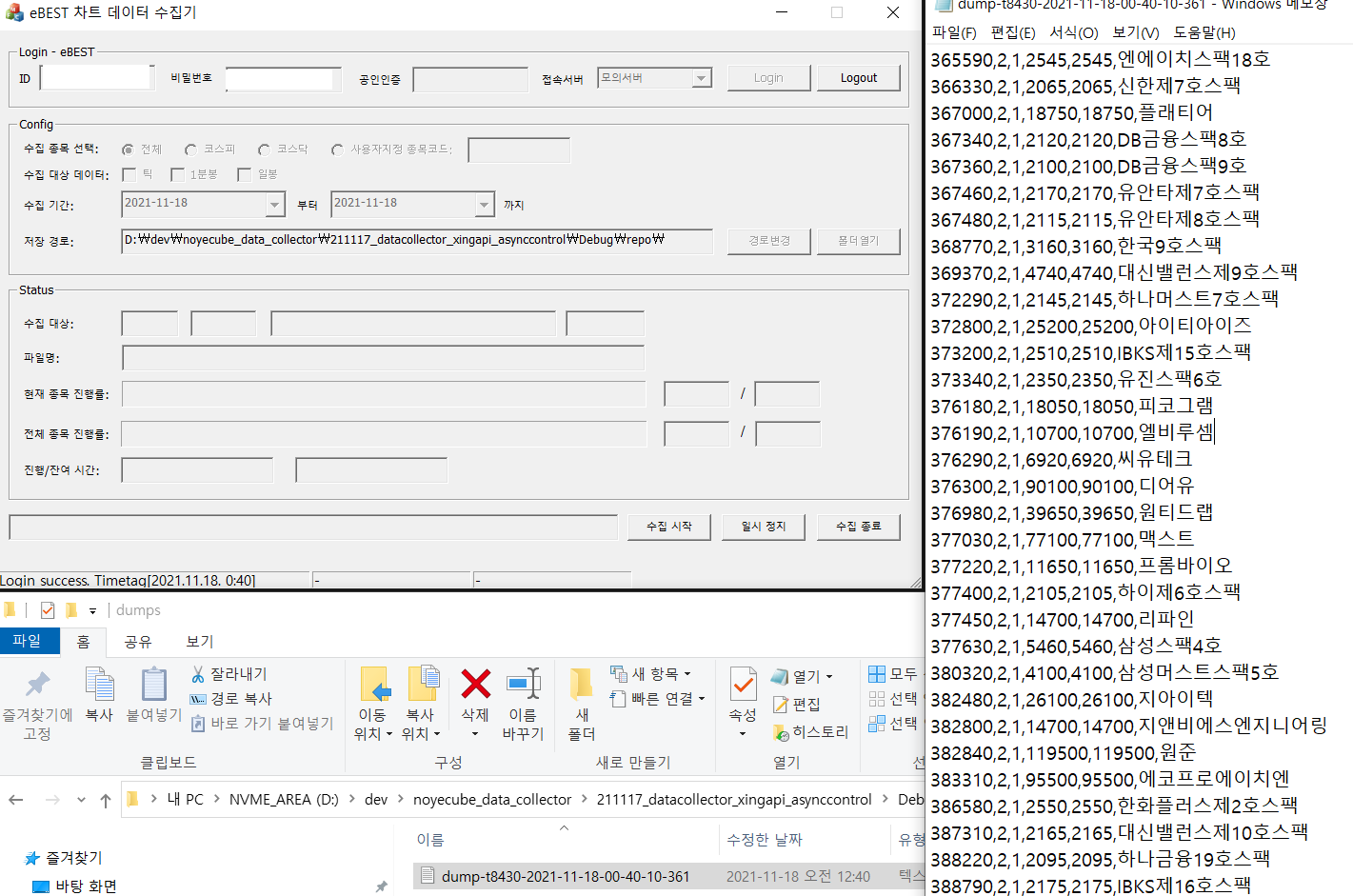This screenshot has height=896, width=1353.
Task: Click the Edit (편집) icon in the ribbon
Action: coord(781,705)
